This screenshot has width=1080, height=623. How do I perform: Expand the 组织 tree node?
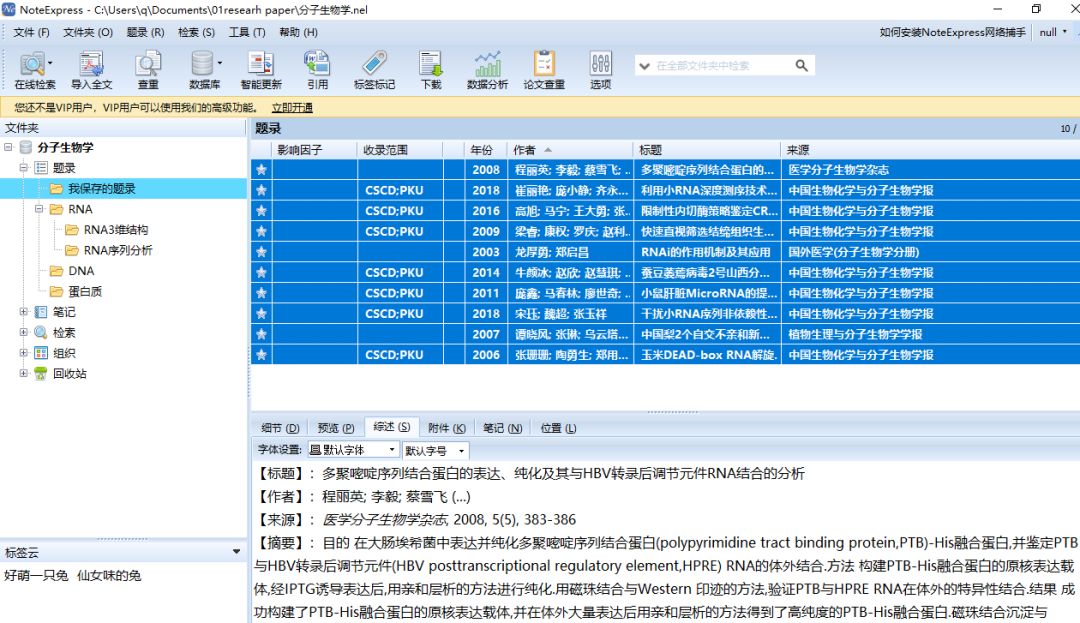click(x=23, y=353)
